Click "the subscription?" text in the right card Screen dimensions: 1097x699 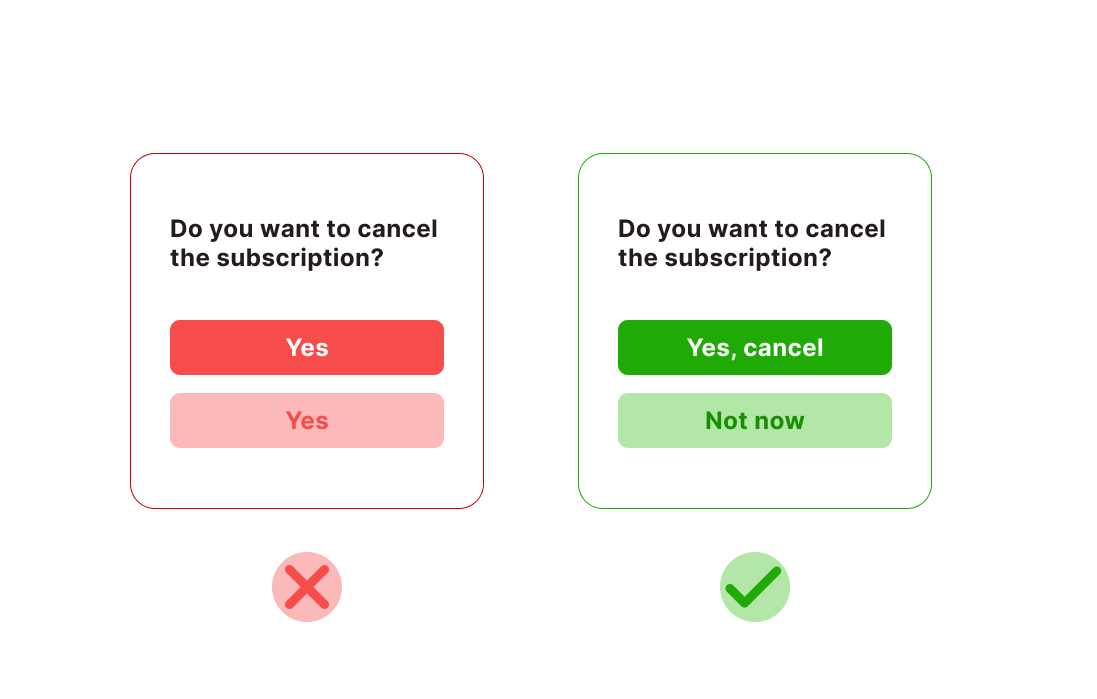click(x=725, y=258)
